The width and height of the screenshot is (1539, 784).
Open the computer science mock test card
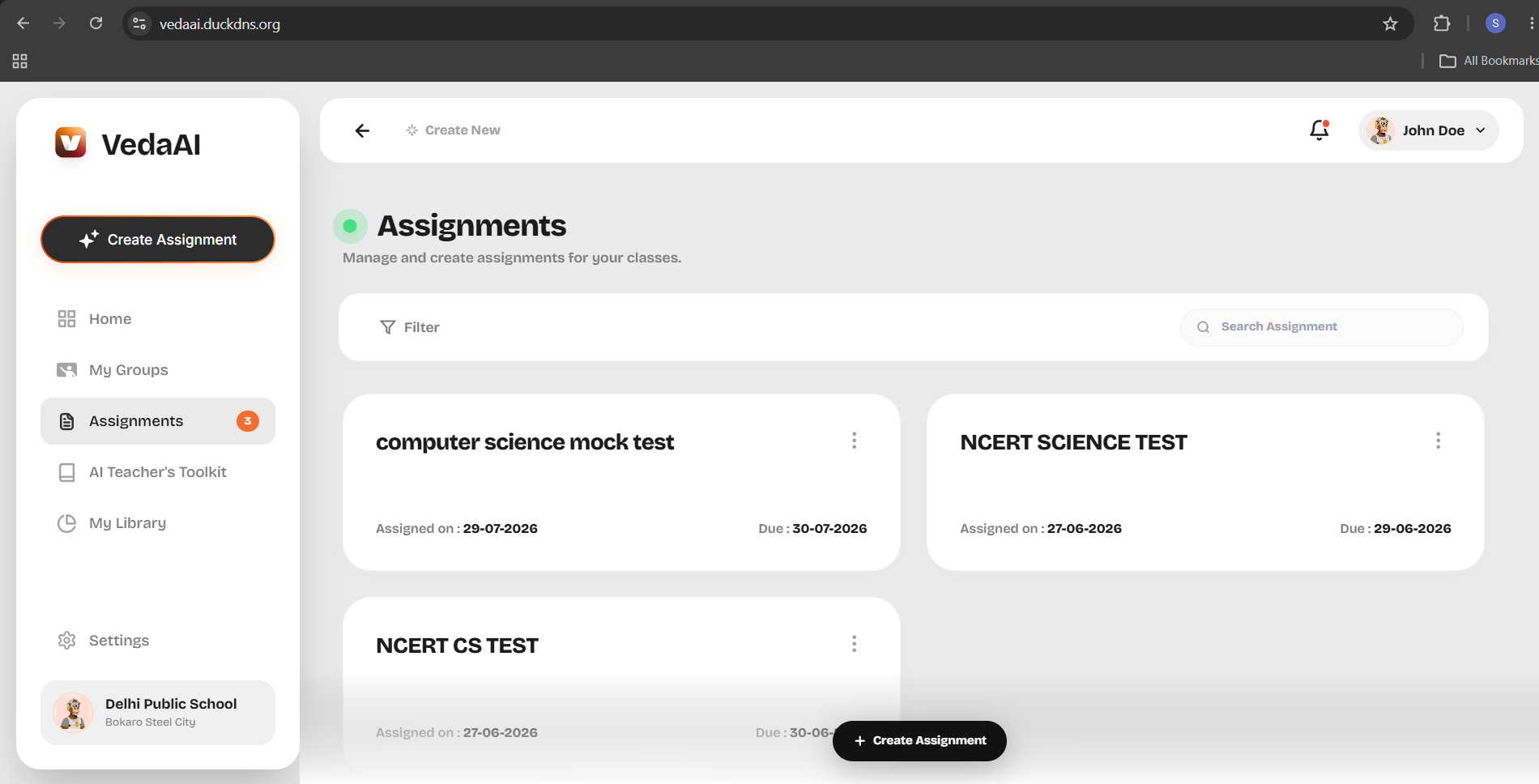621,483
